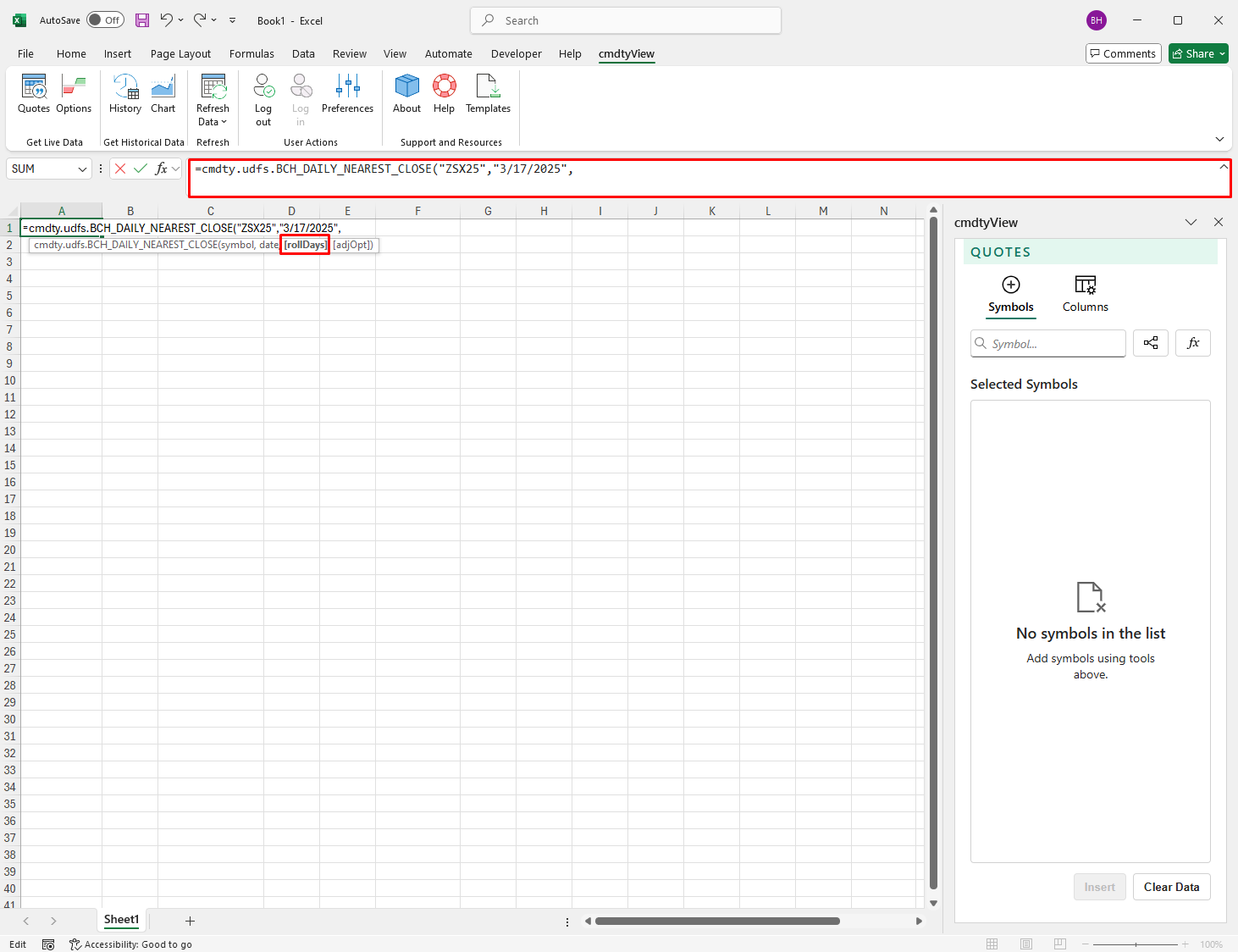1238x952 pixels.
Task: Switch to the Formulas ribbon tab
Action: pos(251,53)
